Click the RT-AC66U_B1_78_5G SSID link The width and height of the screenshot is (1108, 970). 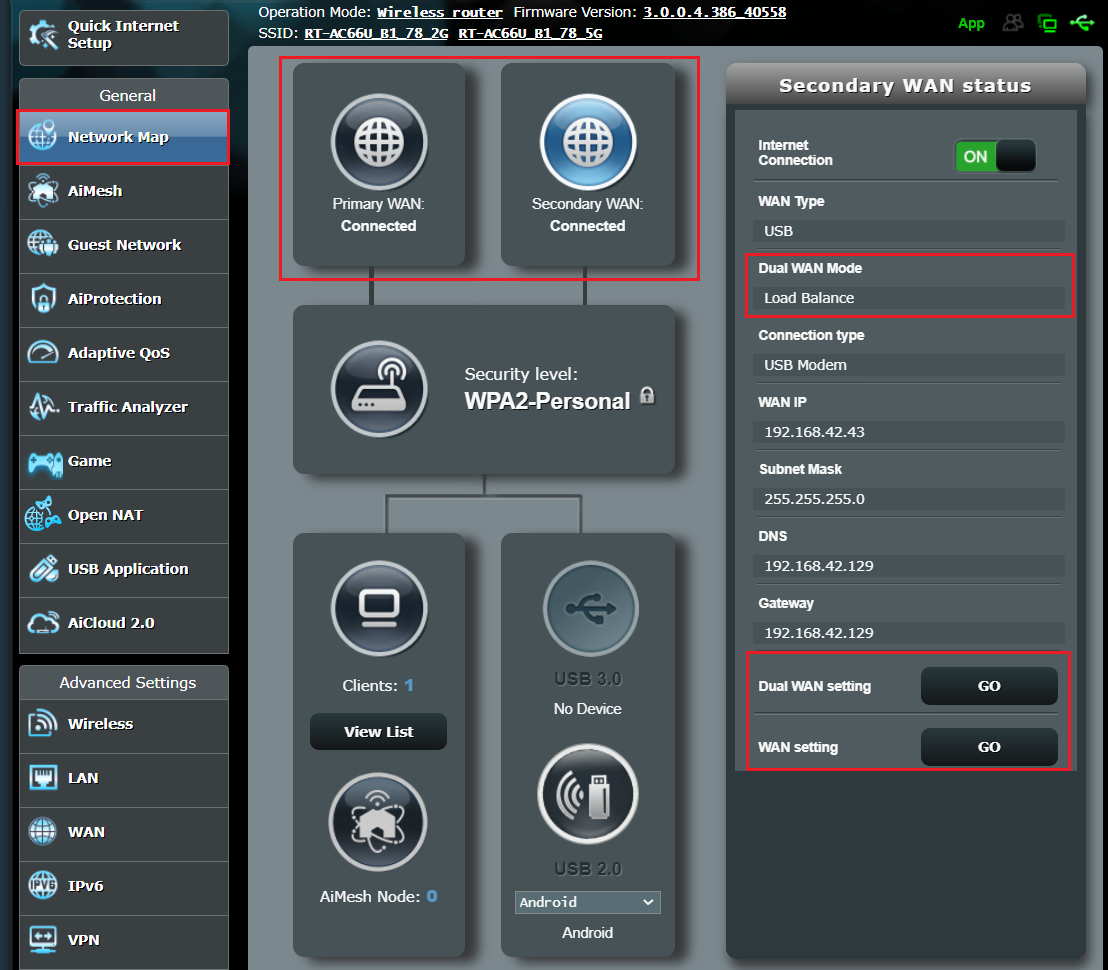click(530, 33)
